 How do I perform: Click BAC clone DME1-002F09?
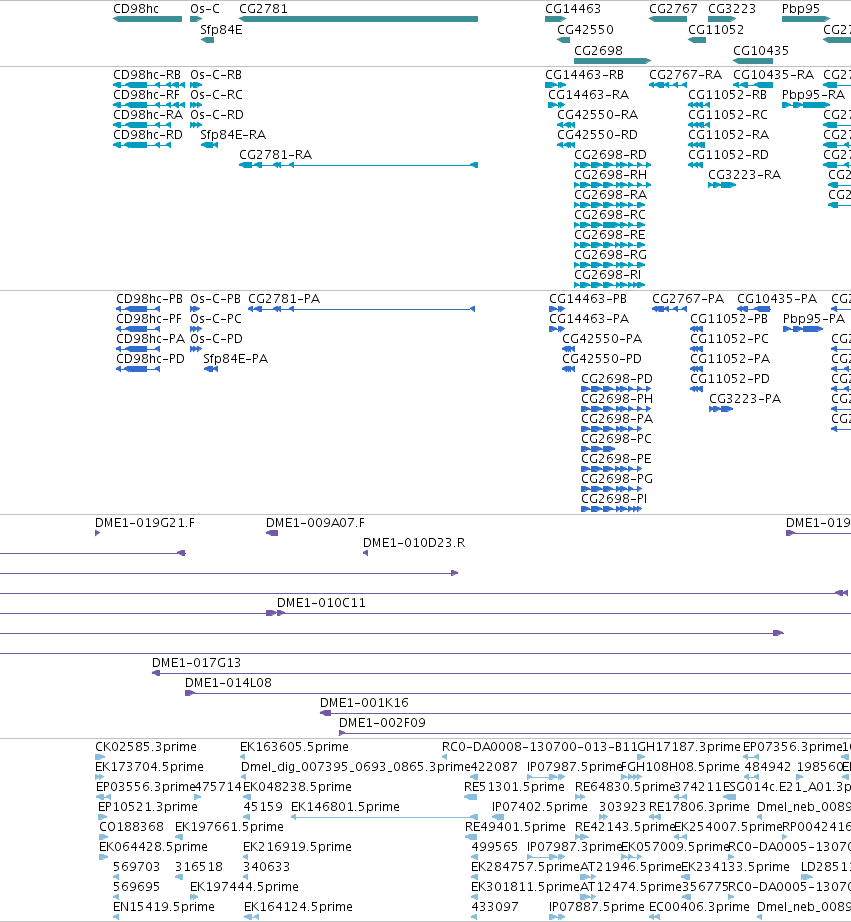[595, 733]
